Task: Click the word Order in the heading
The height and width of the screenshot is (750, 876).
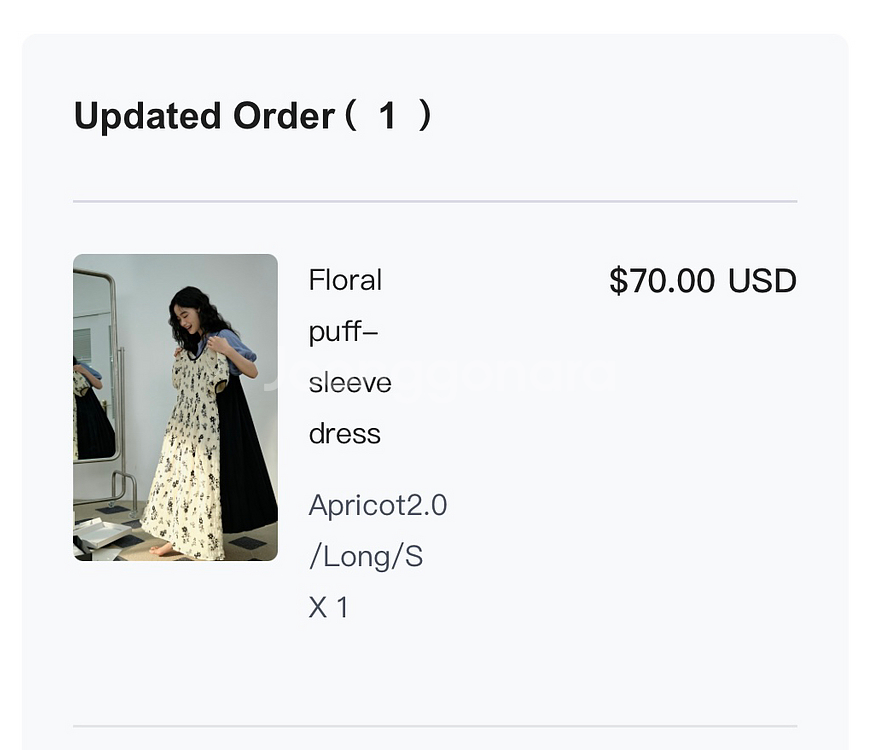Action: [x=284, y=116]
